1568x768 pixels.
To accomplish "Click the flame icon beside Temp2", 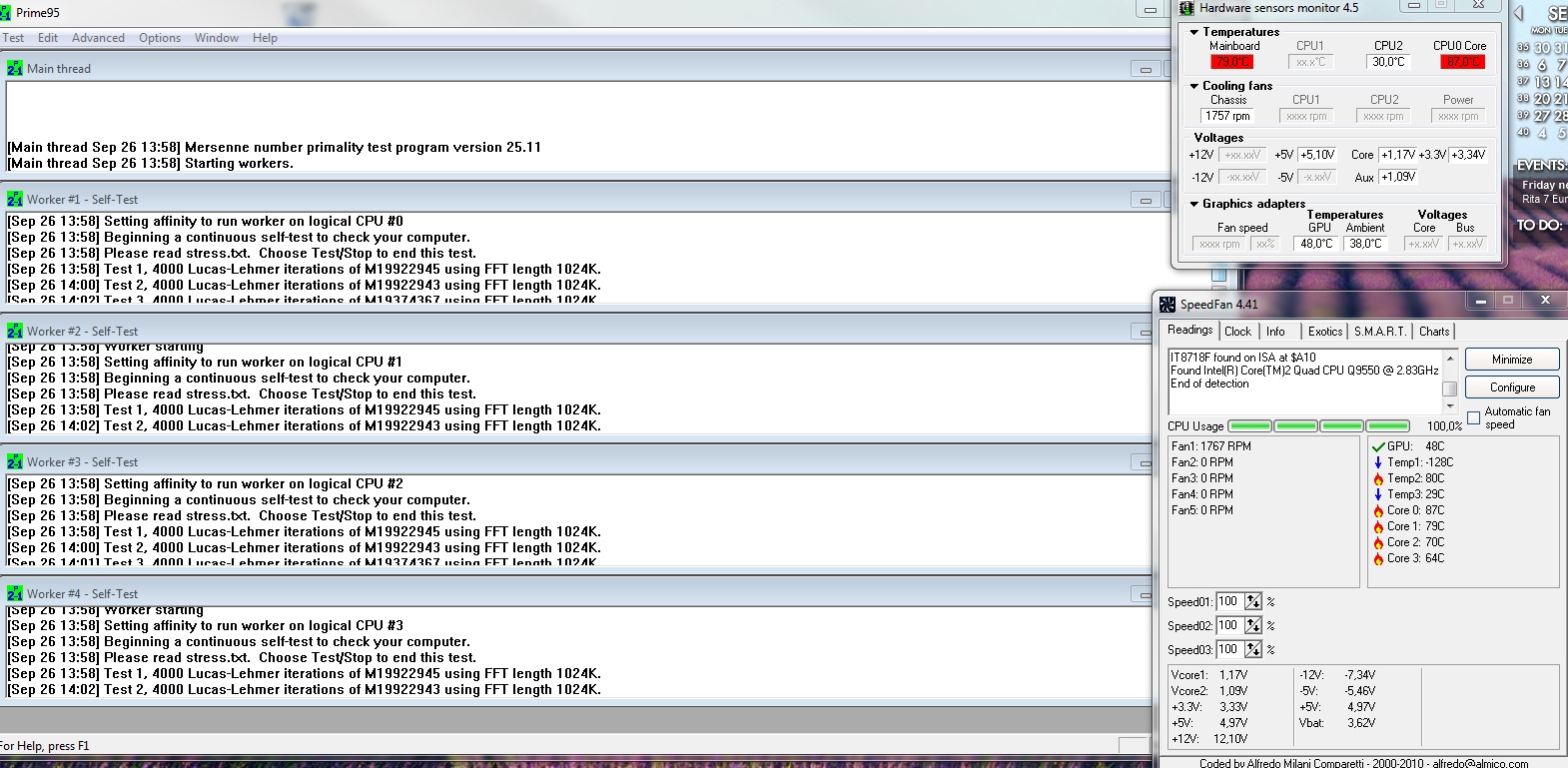I will point(1378,478).
